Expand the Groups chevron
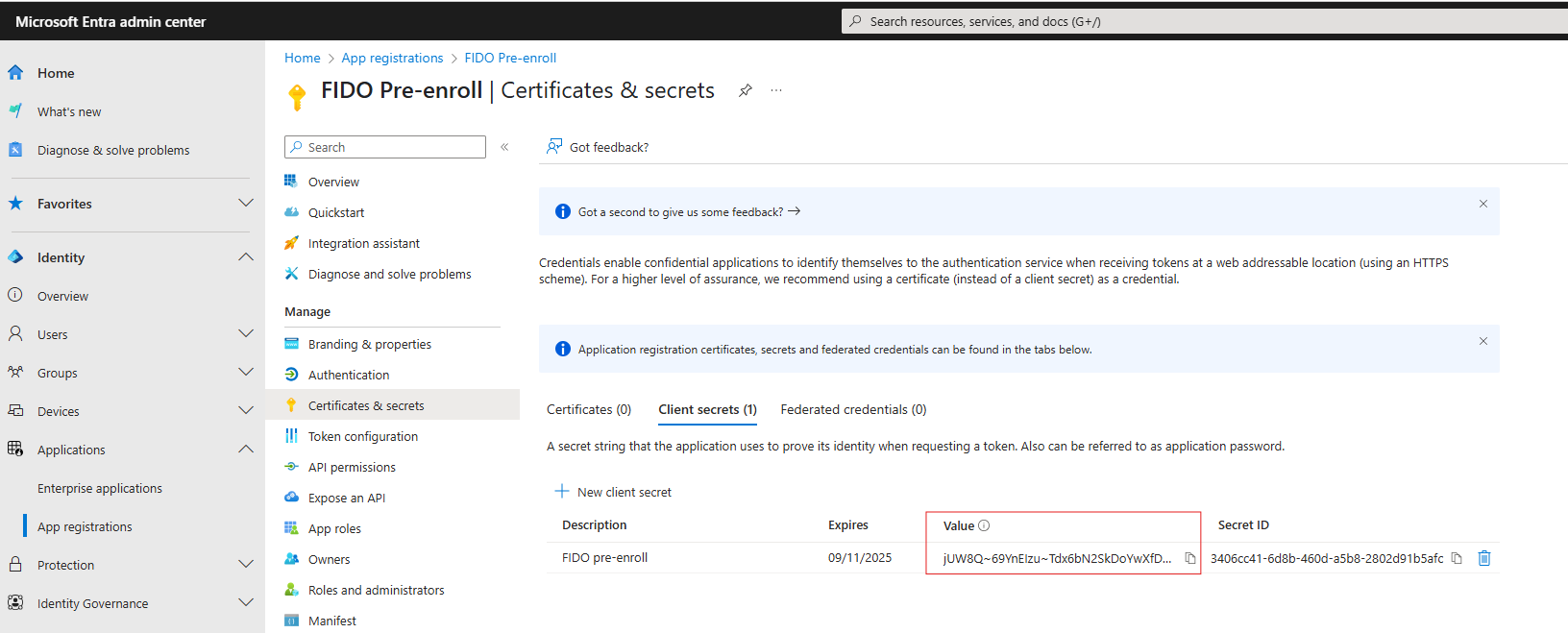This screenshot has width=1568, height=633. pyautogui.click(x=246, y=372)
